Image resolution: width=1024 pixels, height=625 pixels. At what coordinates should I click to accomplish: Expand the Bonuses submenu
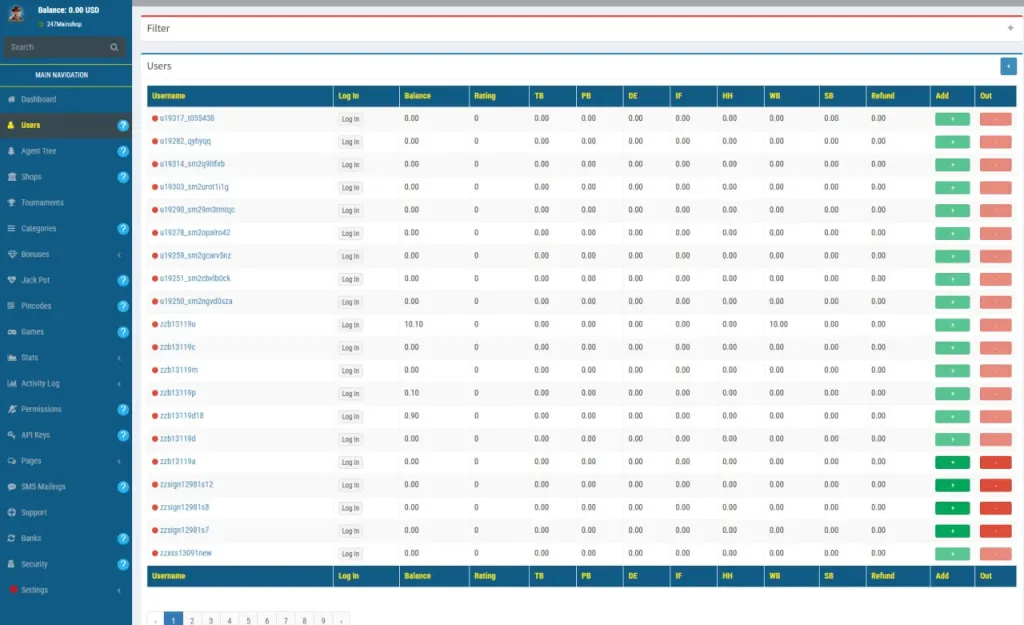tap(119, 255)
